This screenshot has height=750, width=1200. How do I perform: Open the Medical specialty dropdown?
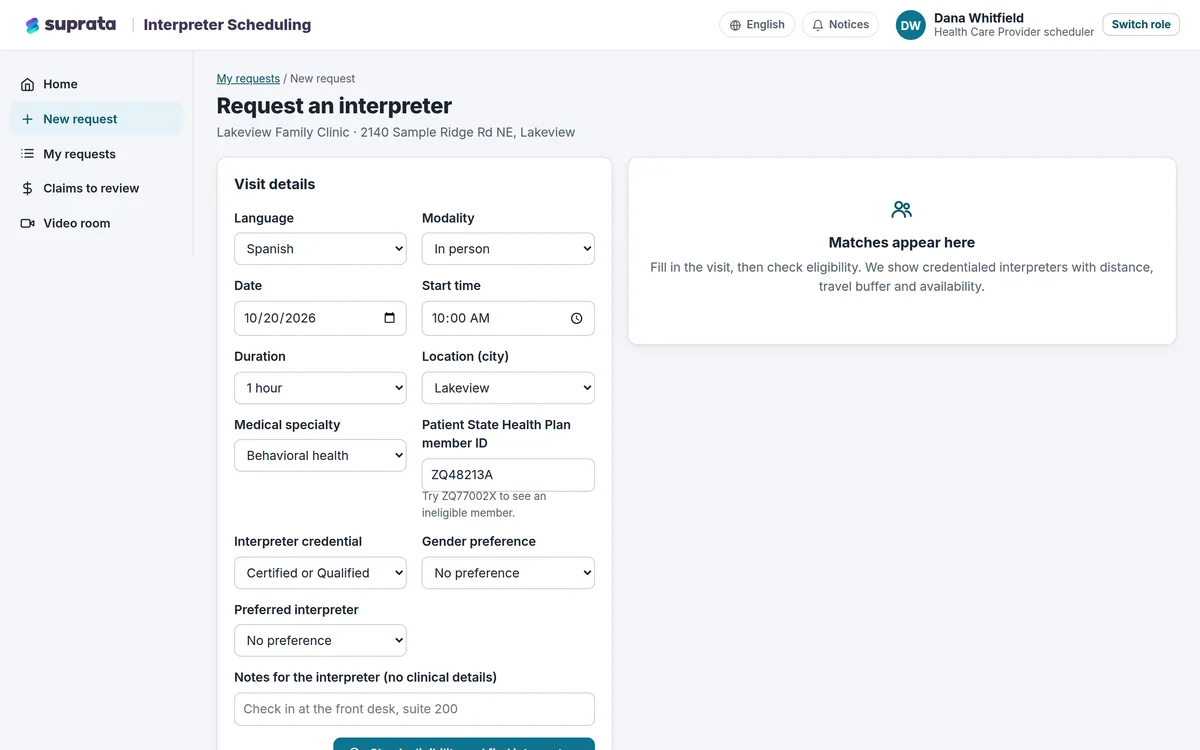point(320,455)
